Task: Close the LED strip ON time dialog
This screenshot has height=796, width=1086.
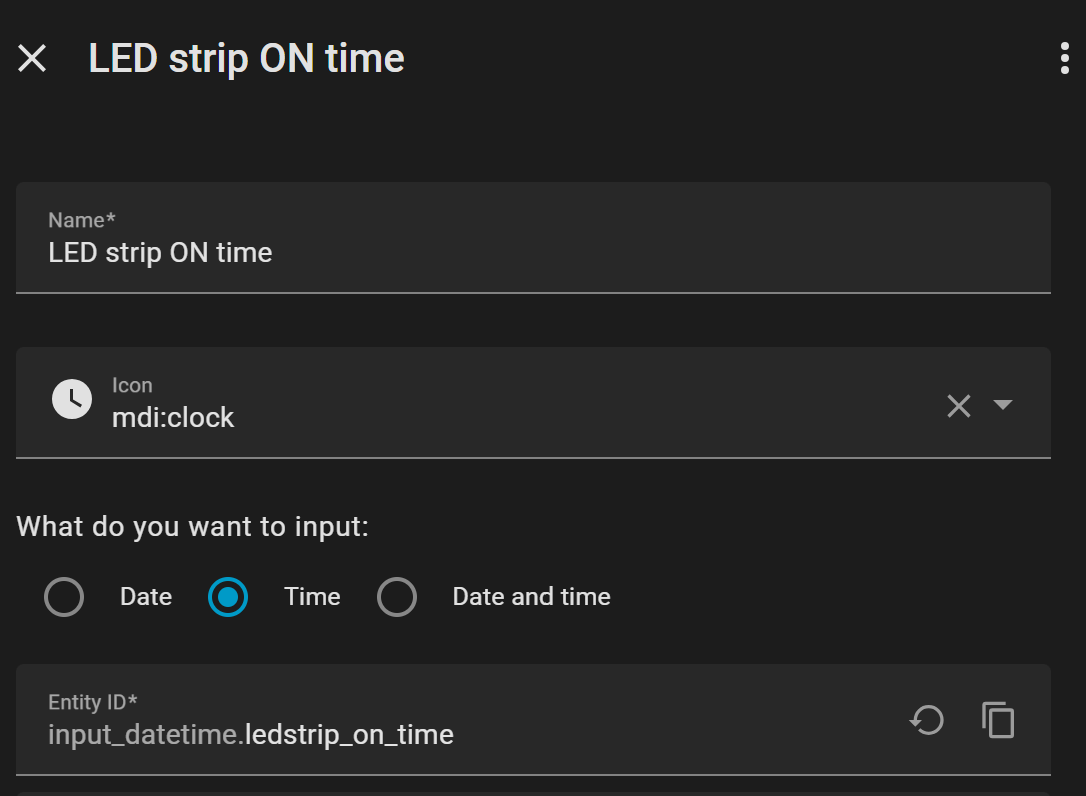Action: pyautogui.click(x=32, y=59)
